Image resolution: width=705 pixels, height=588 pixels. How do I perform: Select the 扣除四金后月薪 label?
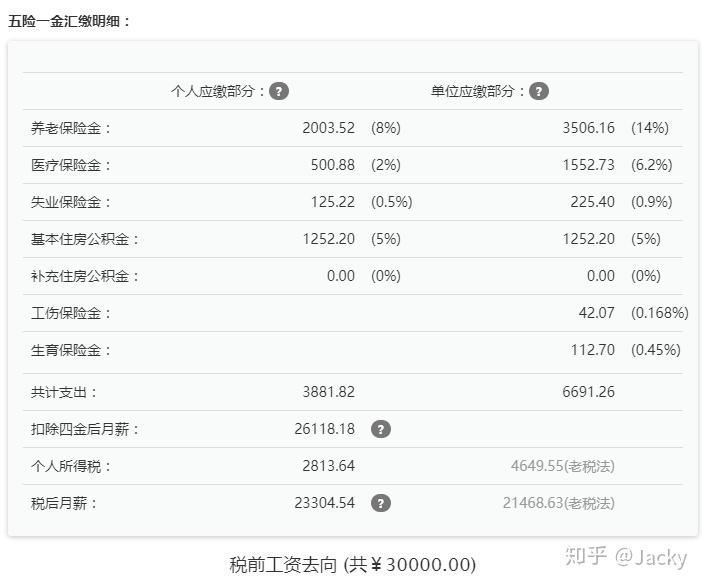[85, 429]
